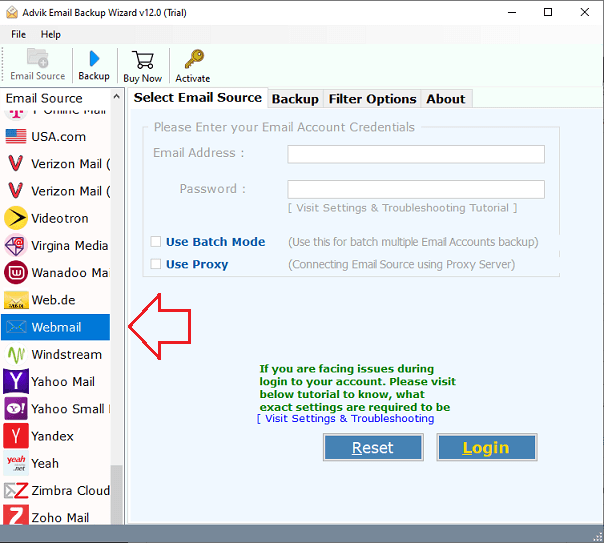The height and width of the screenshot is (543, 604).
Task: Click the Email Source toolbar icon
Action: coord(37,58)
